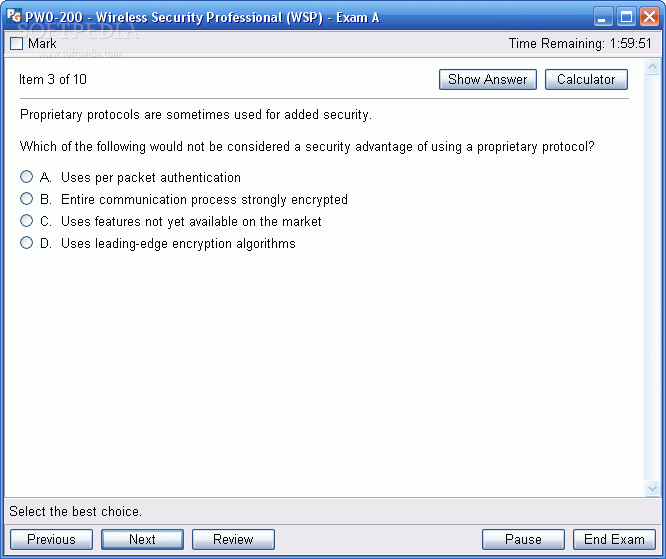This screenshot has height=559, width=666.
Task: Click the Show Answer button
Action: (x=488, y=79)
